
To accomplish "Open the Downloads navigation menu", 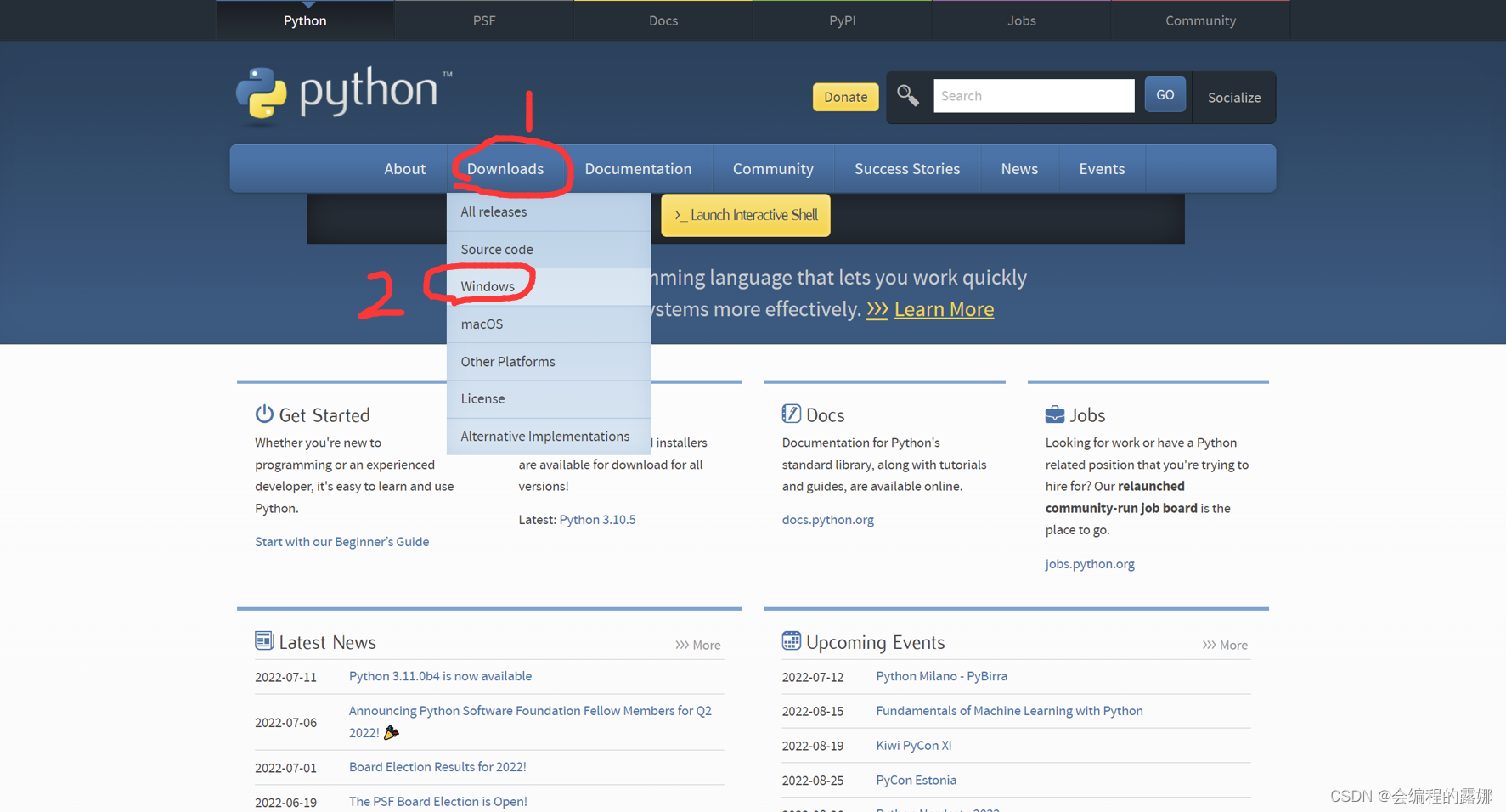I will pyautogui.click(x=505, y=169).
